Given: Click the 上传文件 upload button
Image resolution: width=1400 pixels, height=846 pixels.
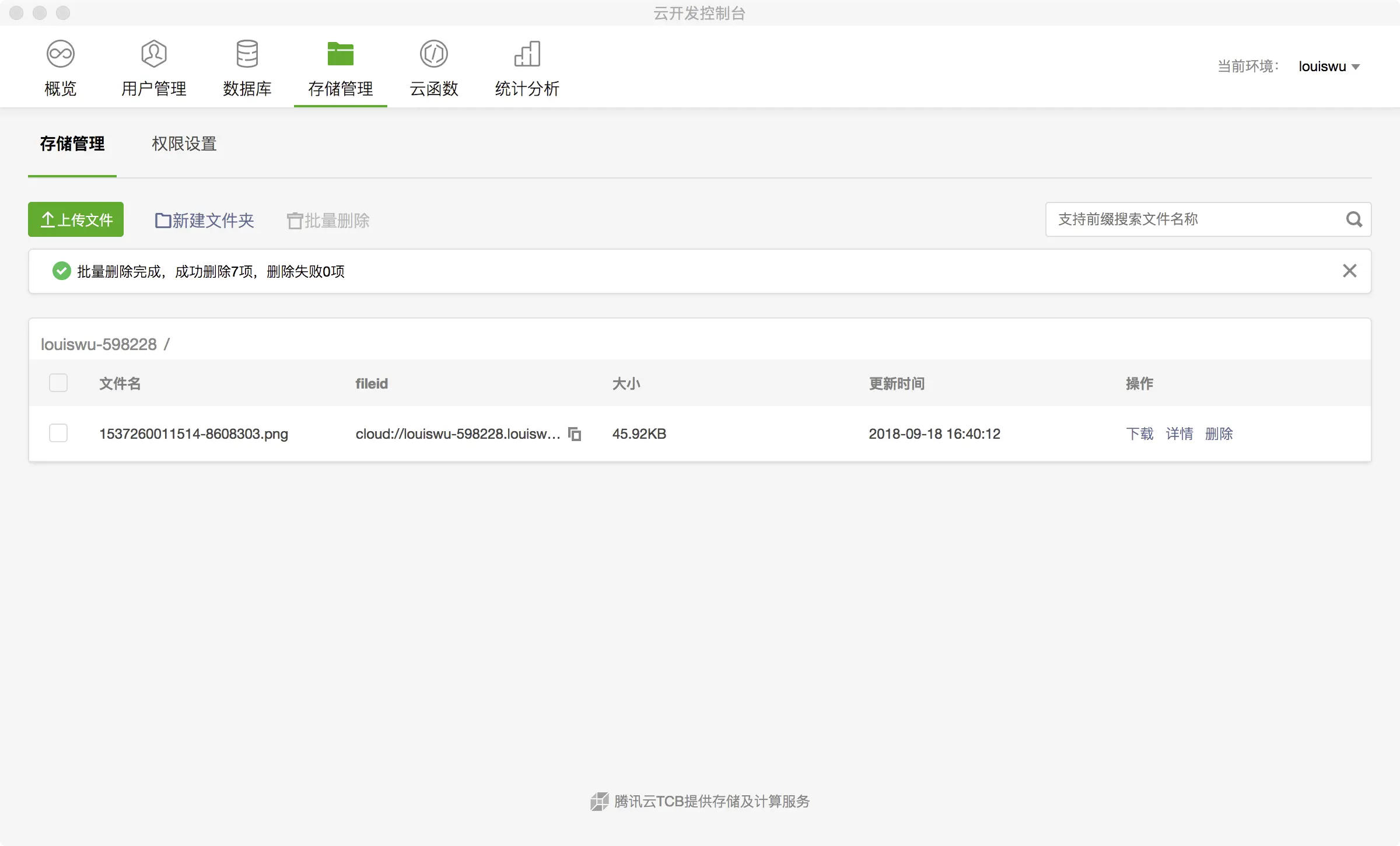Looking at the screenshot, I should 76,220.
